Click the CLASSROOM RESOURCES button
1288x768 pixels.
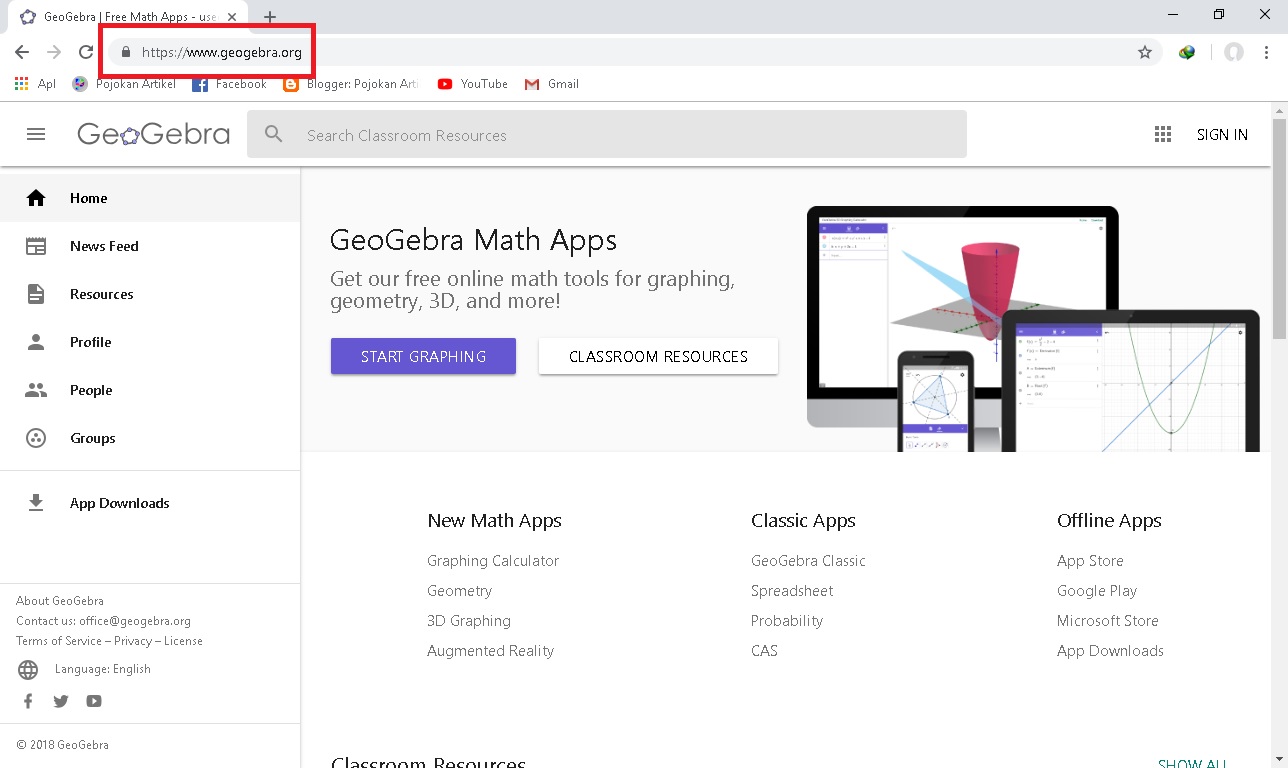658,356
